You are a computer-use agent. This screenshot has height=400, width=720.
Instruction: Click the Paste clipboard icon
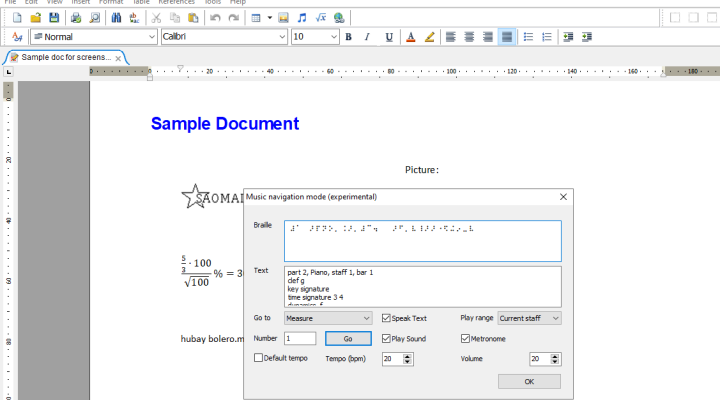pos(193,18)
